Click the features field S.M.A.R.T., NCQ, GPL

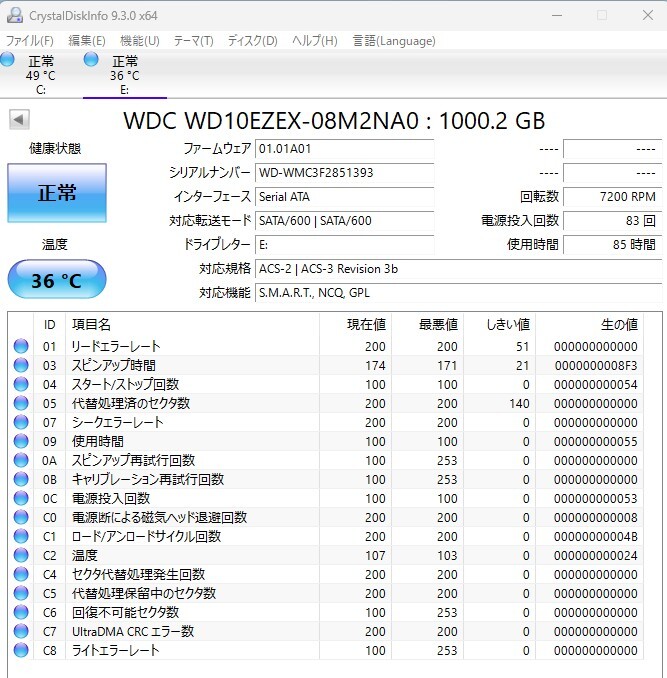pos(458,293)
